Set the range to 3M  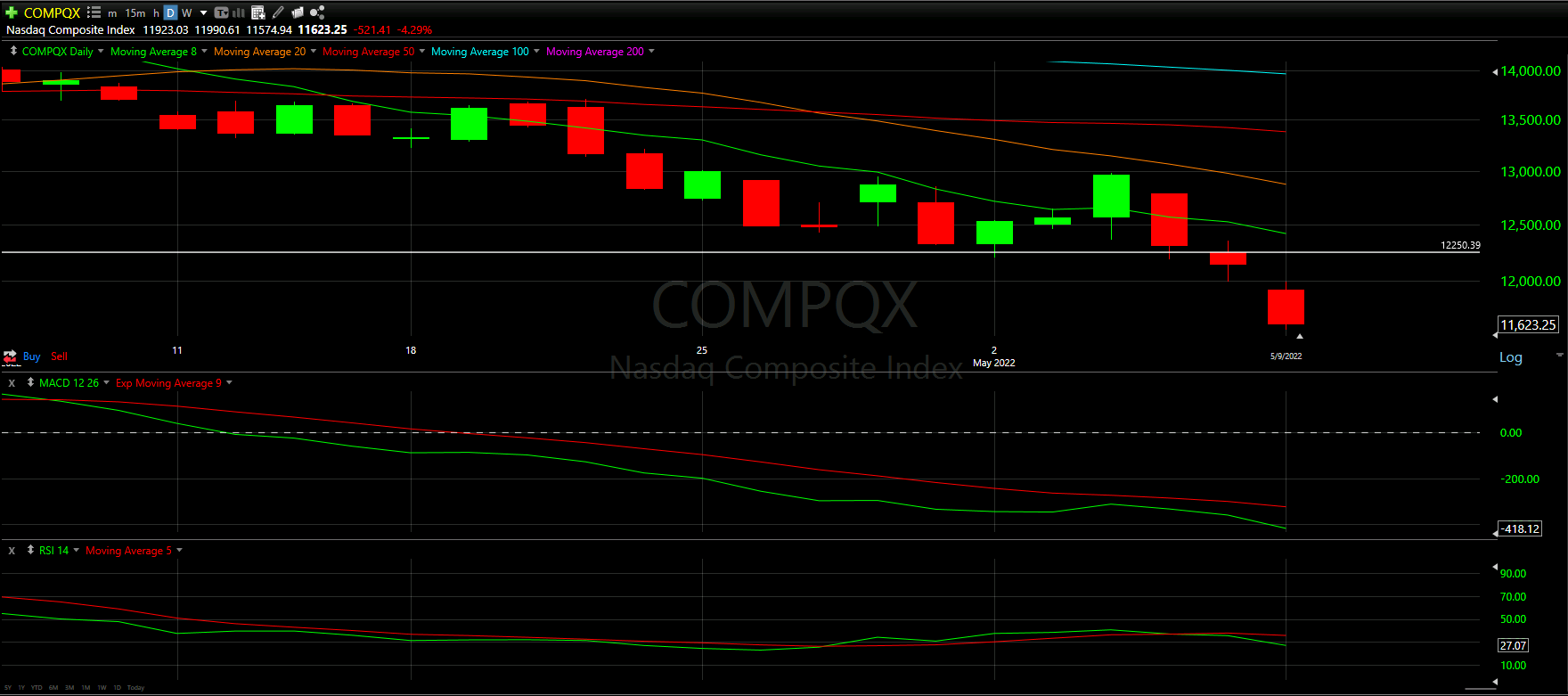click(x=69, y=687)
